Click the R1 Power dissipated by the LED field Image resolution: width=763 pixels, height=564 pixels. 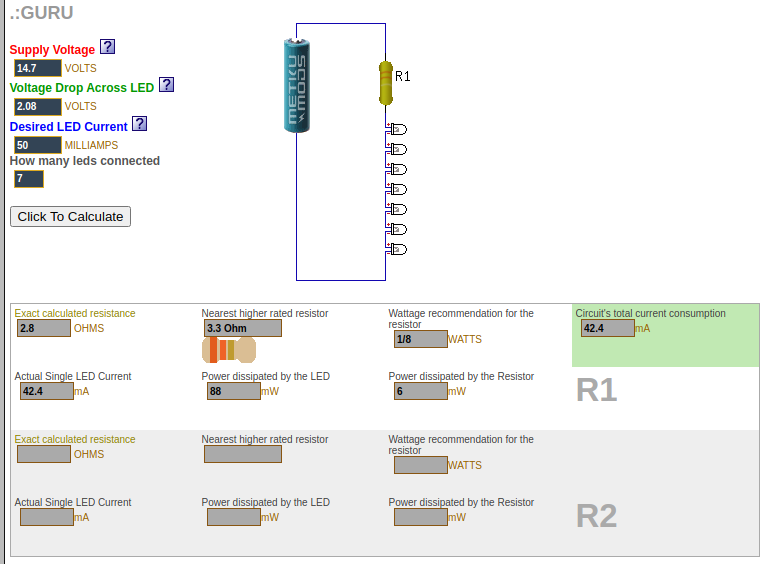[x=233, y=391]
